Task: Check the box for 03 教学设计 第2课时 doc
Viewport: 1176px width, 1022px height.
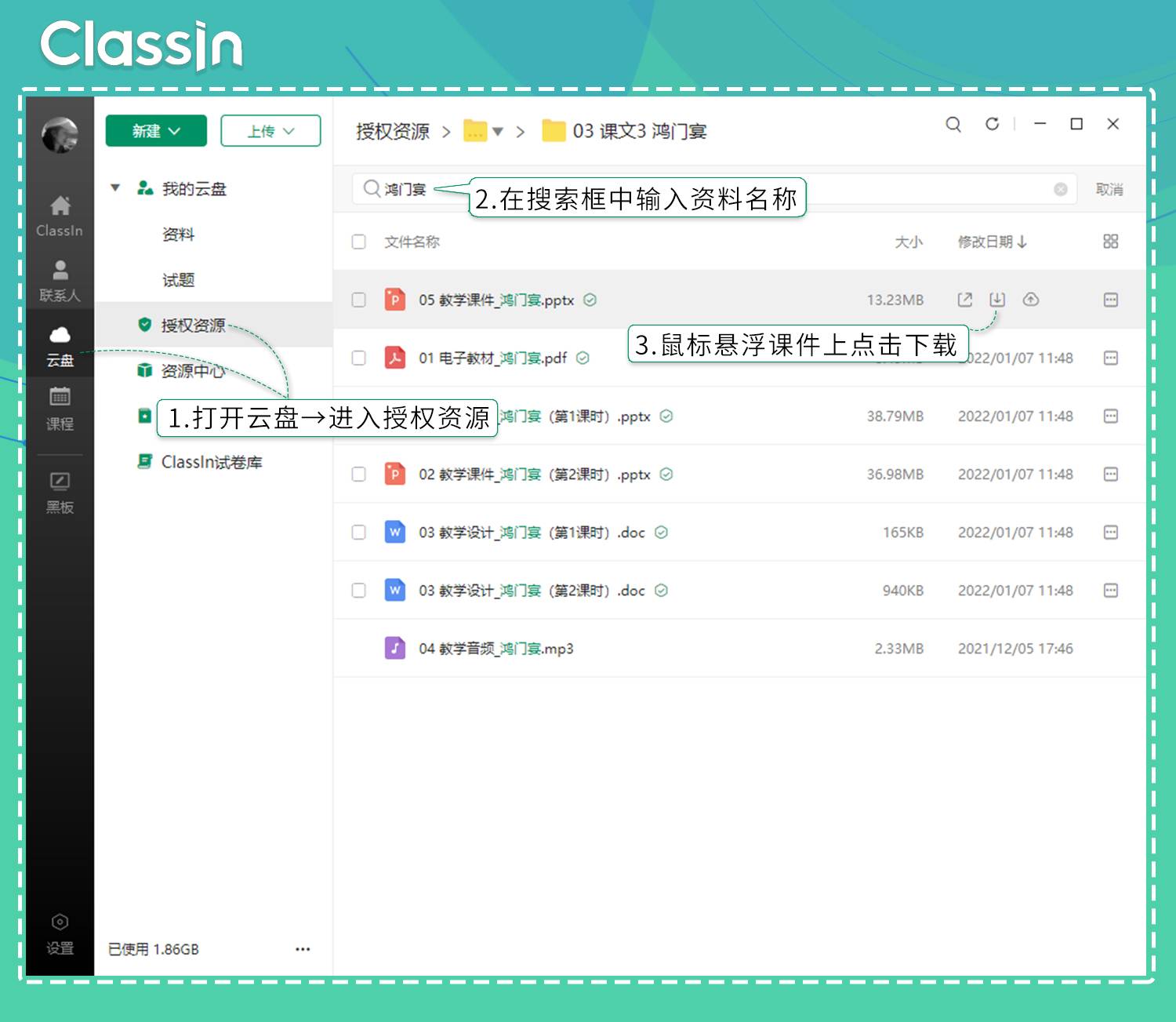Action: click(x=359, y=590)
